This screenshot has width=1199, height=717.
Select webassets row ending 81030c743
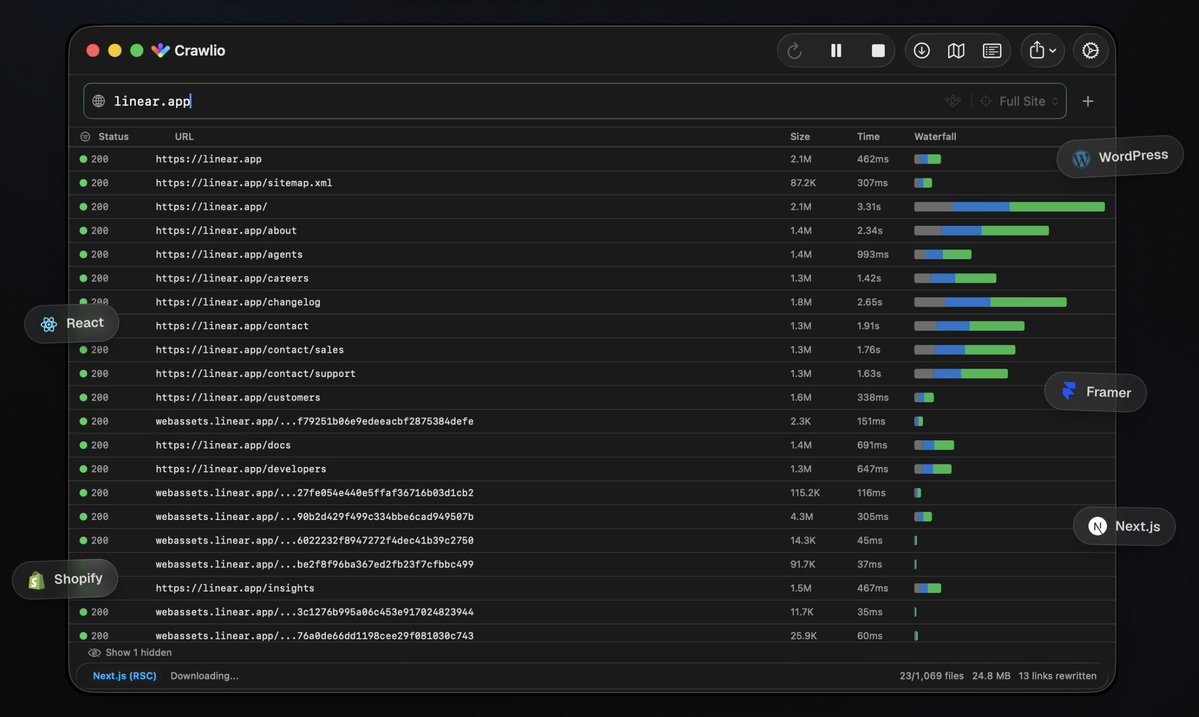pyautogui.click(x=592, y=635)
